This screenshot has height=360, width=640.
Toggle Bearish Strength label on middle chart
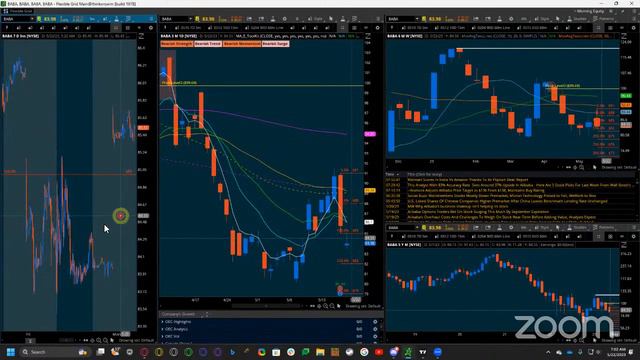click(x=176, y=44)
